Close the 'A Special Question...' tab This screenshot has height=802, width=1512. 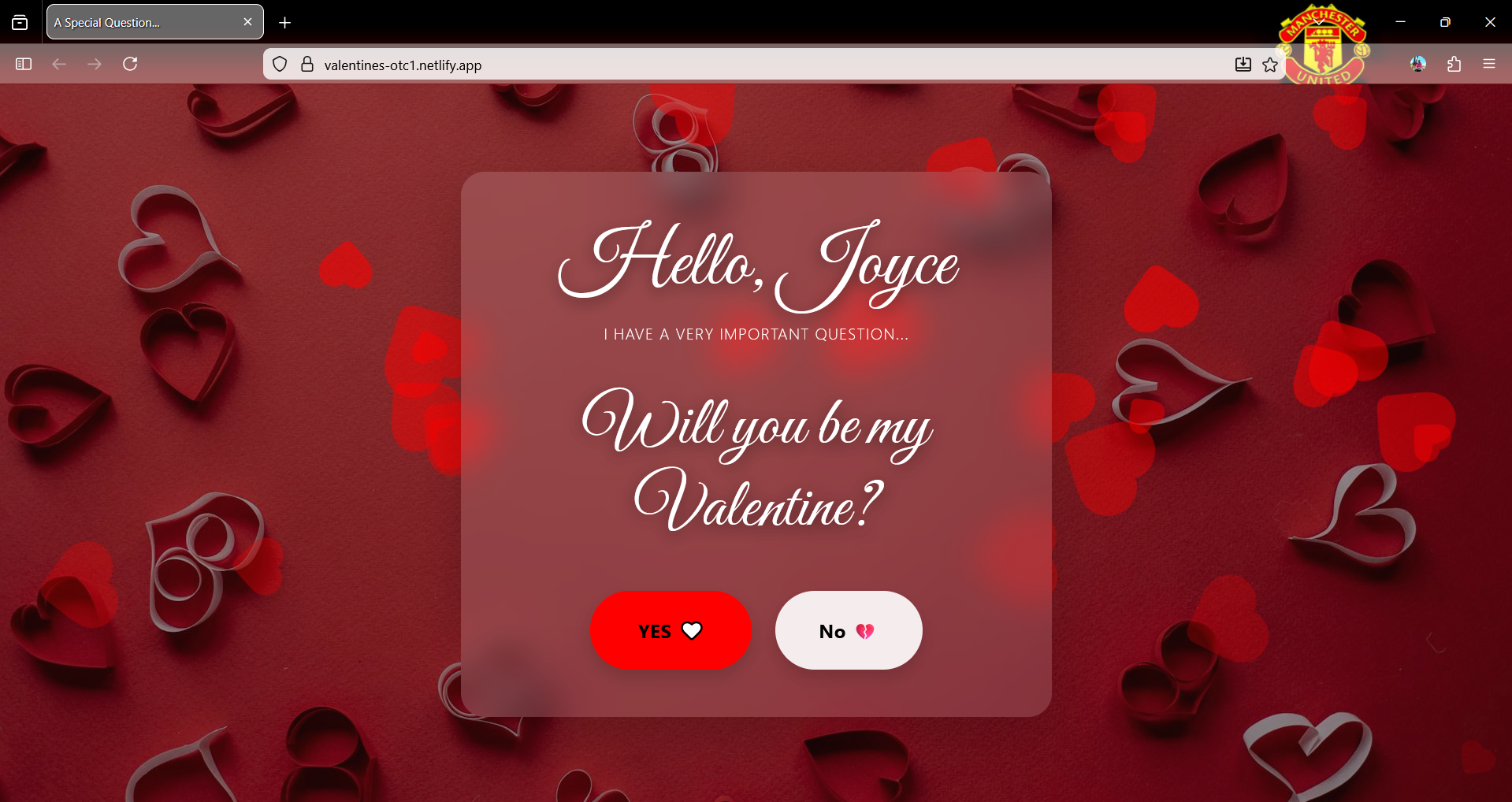pos(247,21)
